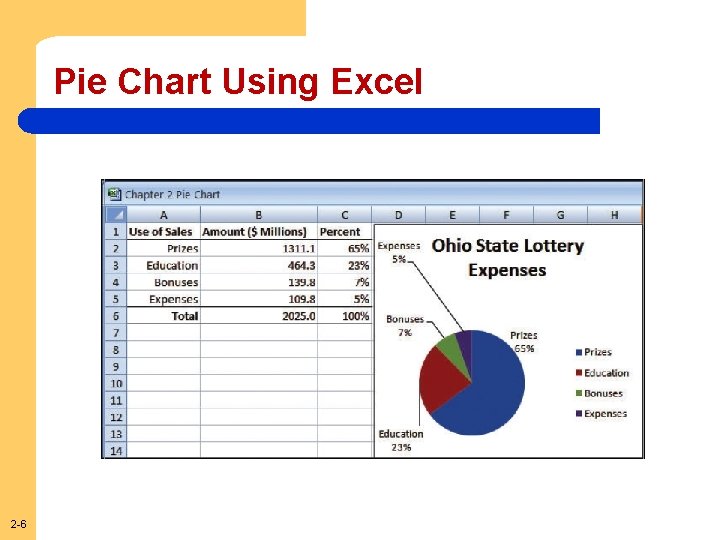The height and width of the screenshot is (540, 720).
Task: Click the cell with value 139.8
Action: 259,282
